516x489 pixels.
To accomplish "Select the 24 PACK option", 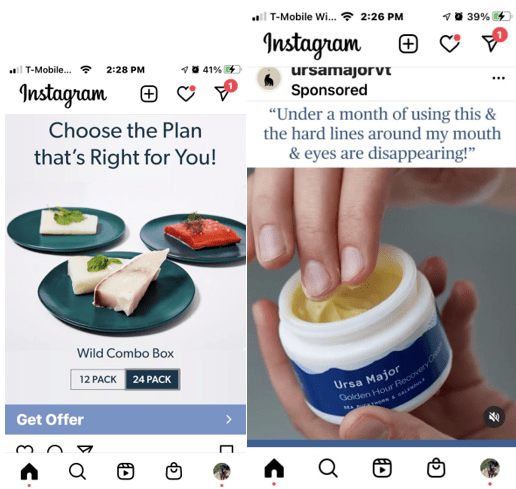I will point(152,379).
